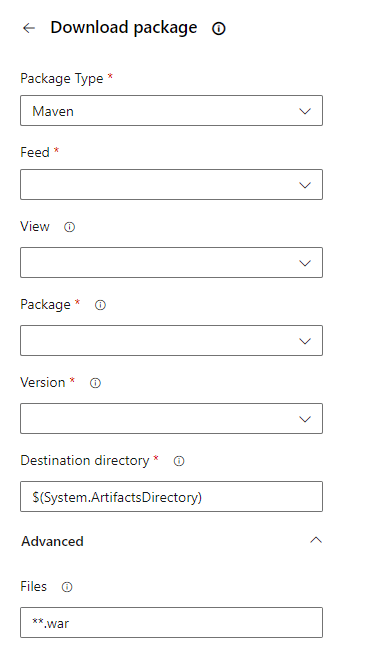Go back using the left arrow

[x=29, y=28]
